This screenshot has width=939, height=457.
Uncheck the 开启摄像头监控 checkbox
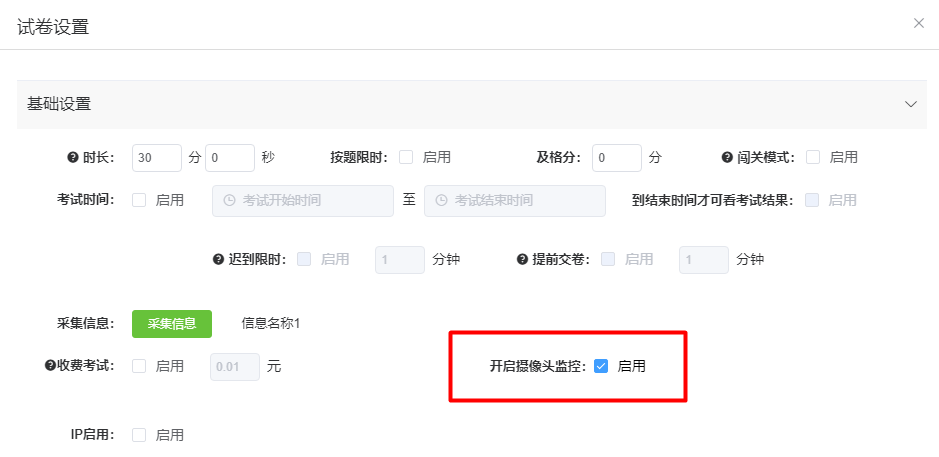601,366
